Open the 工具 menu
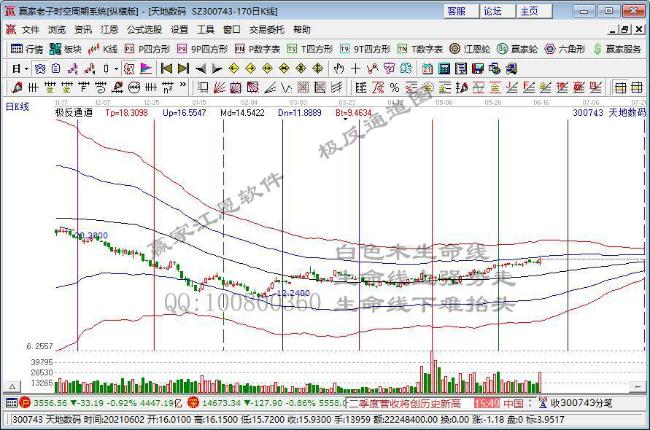 (206, 29)
